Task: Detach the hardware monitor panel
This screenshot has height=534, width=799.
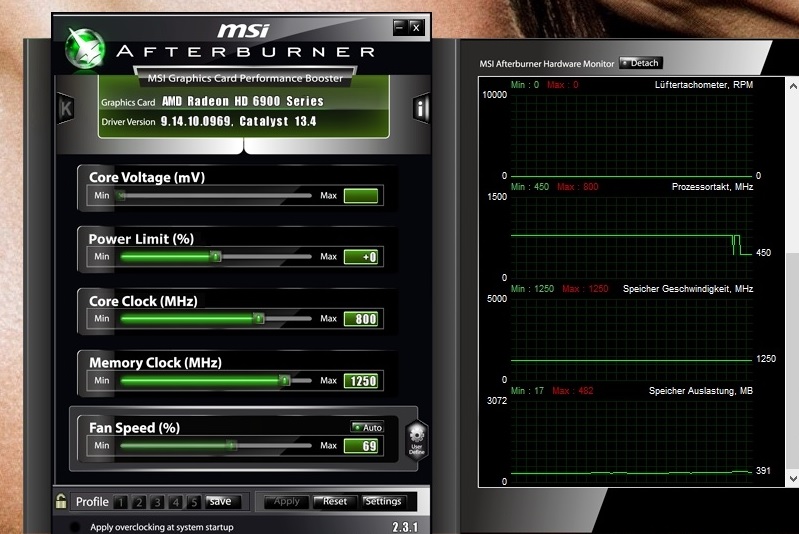Action: click(641, 63)
